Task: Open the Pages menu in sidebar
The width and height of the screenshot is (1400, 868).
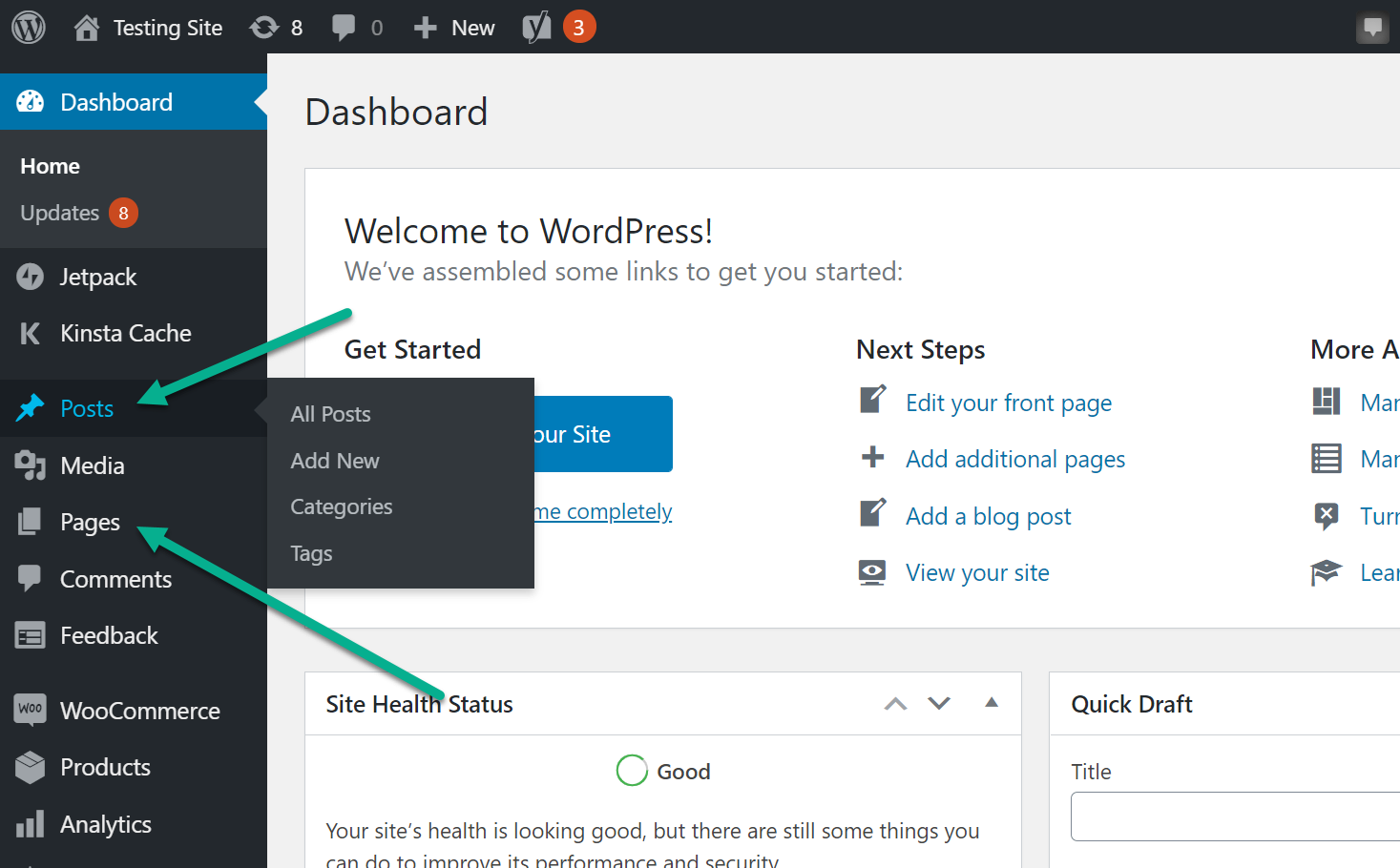Action: pyautogui.click(x=90, y=523)
